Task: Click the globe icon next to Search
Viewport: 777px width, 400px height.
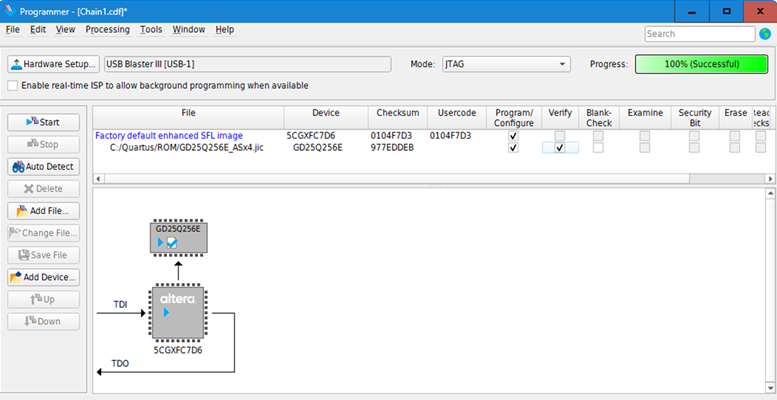Action: (x=765, y=34)
